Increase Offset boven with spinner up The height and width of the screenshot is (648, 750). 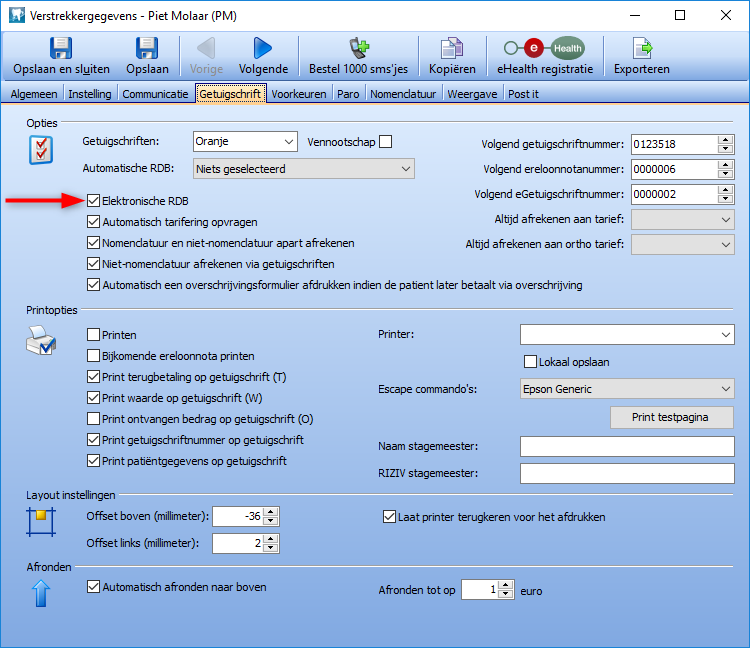coord(271,512)
